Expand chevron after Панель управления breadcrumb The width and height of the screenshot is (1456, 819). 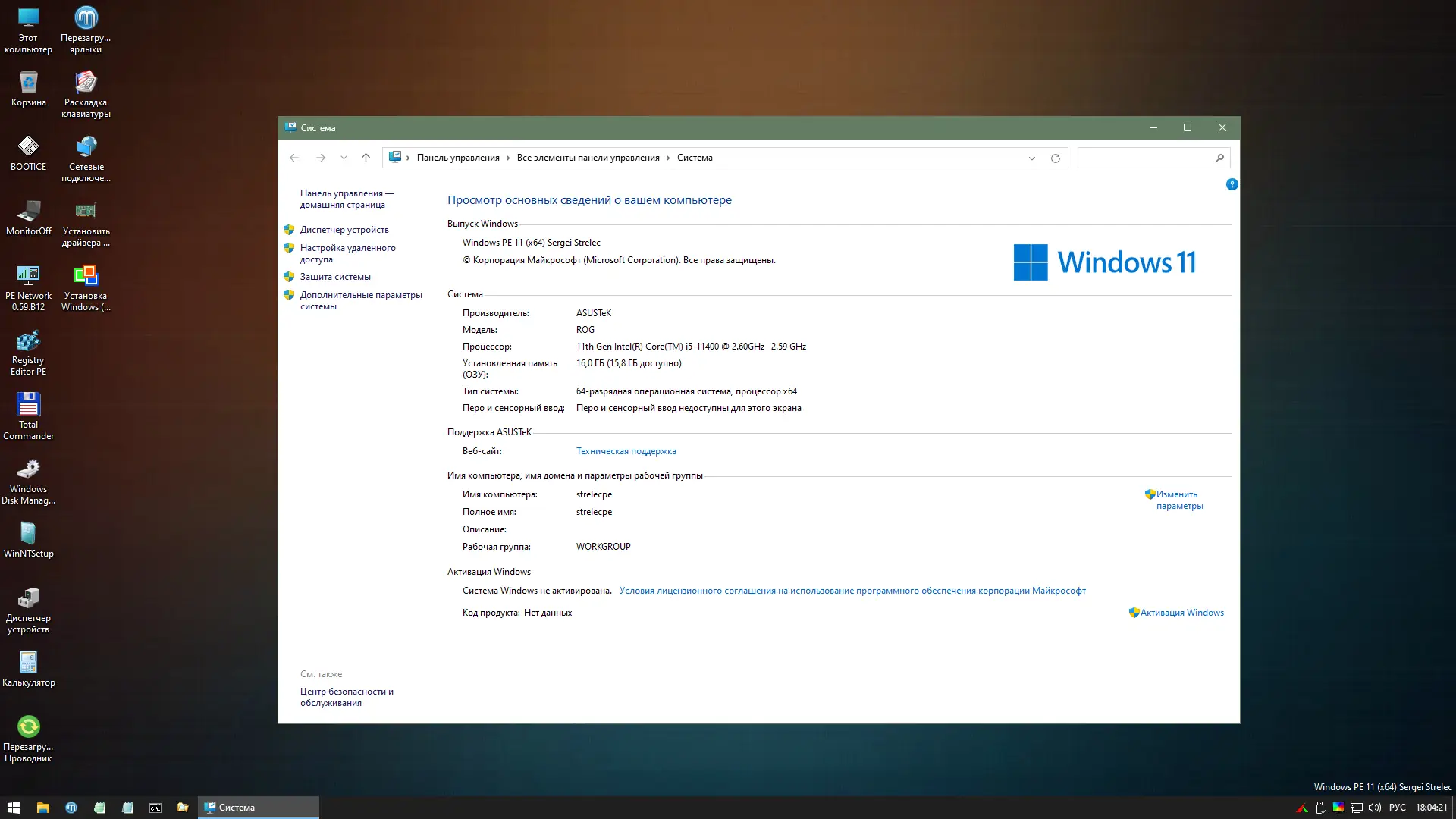508,158
